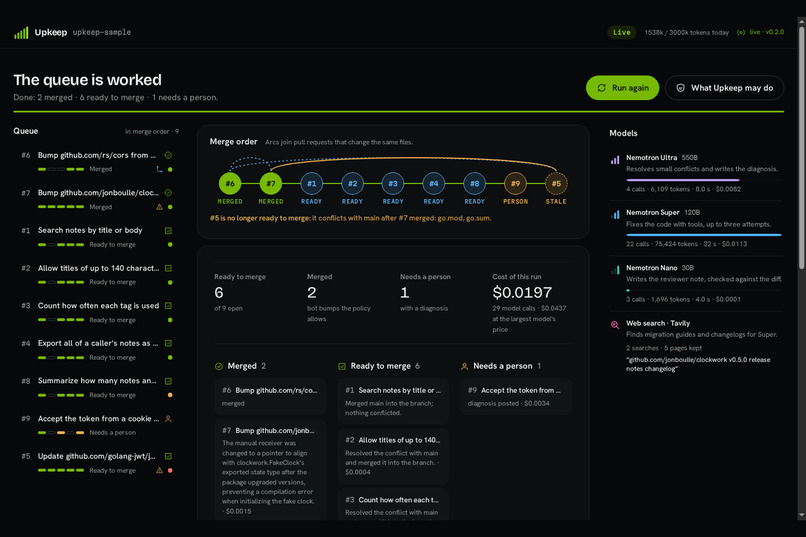Image resolution: width=806 pixels, height=537 pixels.
Task: Select merge order node #8
Action: tap(474, 183)
